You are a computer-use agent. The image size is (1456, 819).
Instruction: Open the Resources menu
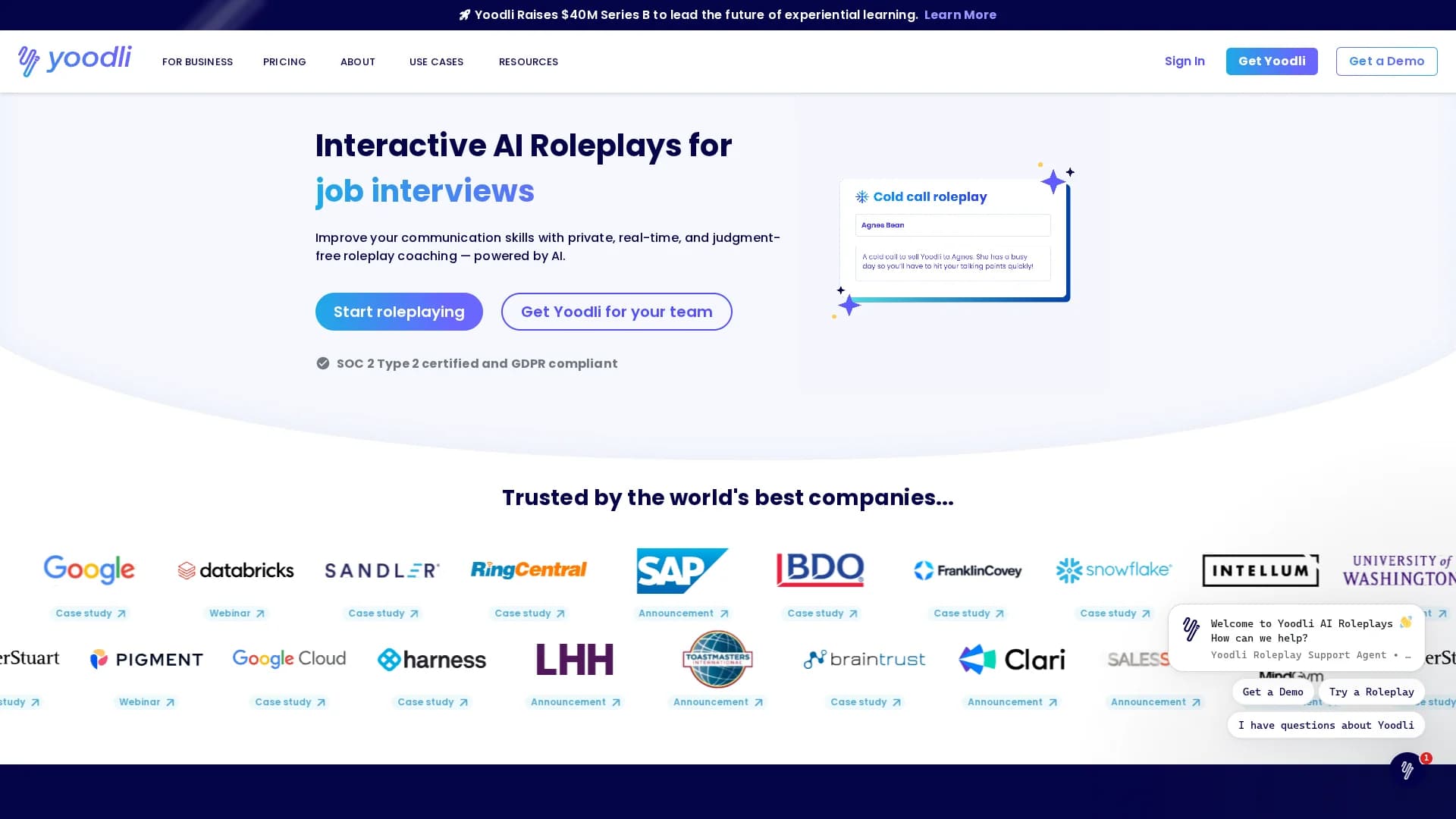tap(529, 61)
